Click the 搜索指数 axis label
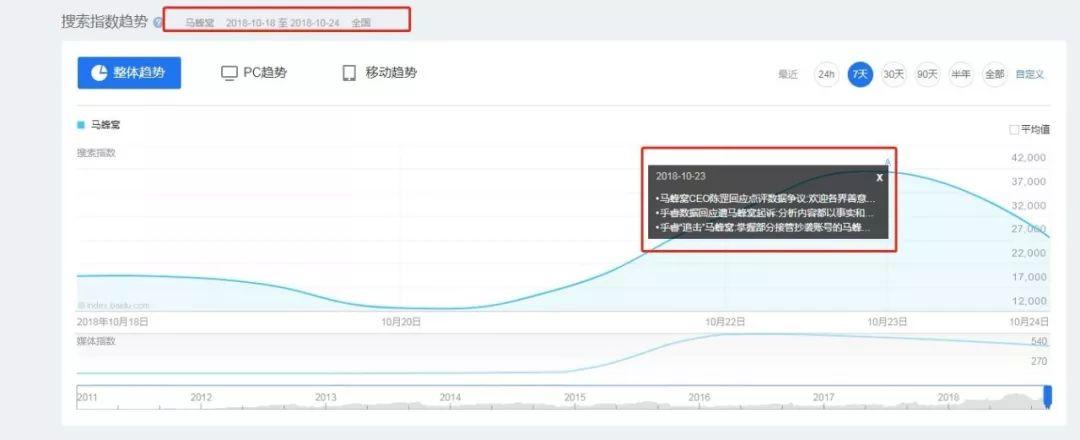The width and height of the screenshot is (1080, 440). pyautogui.click(x=96, y=153)
